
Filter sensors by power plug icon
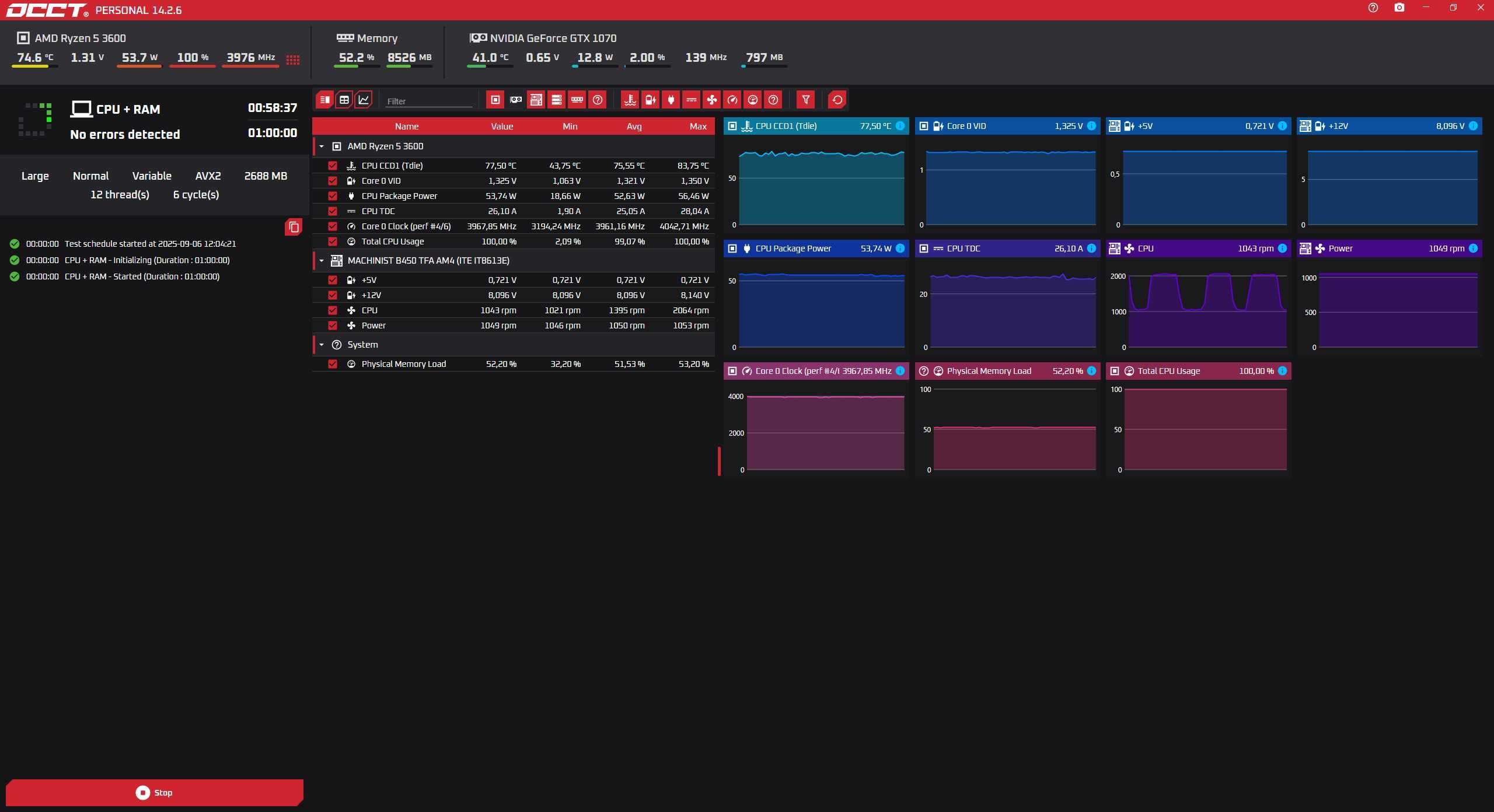coord(671,100)
